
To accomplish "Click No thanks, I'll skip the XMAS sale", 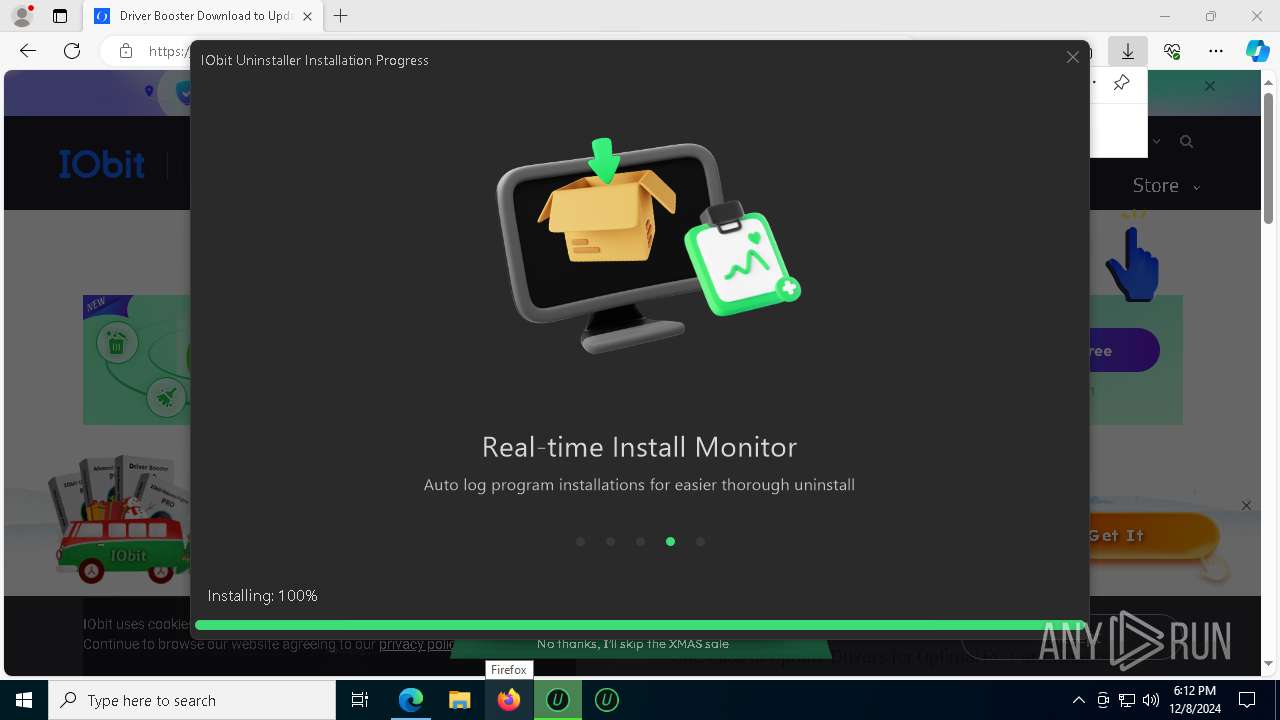I will (x=633, y=644).
